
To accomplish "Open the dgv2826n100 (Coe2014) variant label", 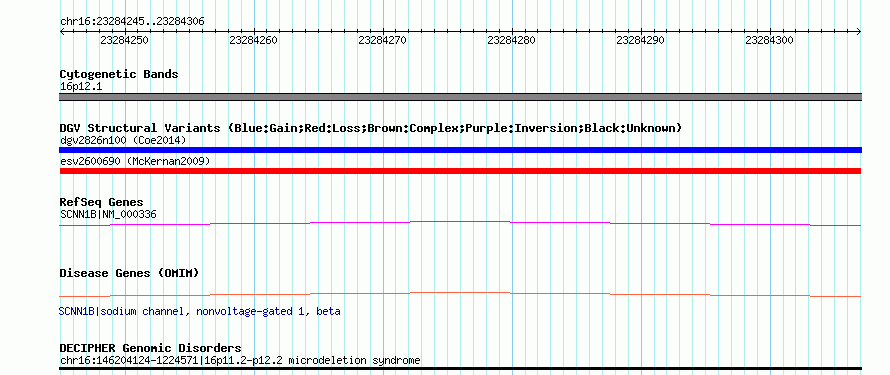I will [x=123, y=140].
